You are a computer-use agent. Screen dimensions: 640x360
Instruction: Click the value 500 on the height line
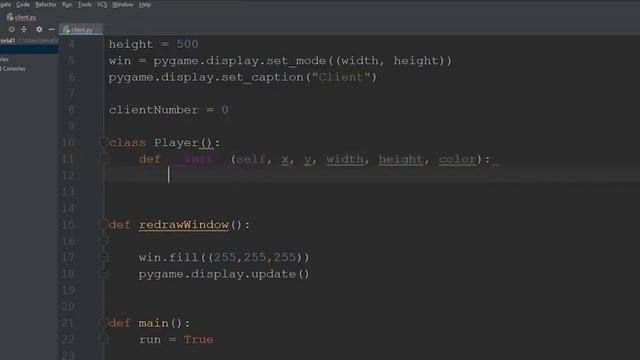click(187, 44)
